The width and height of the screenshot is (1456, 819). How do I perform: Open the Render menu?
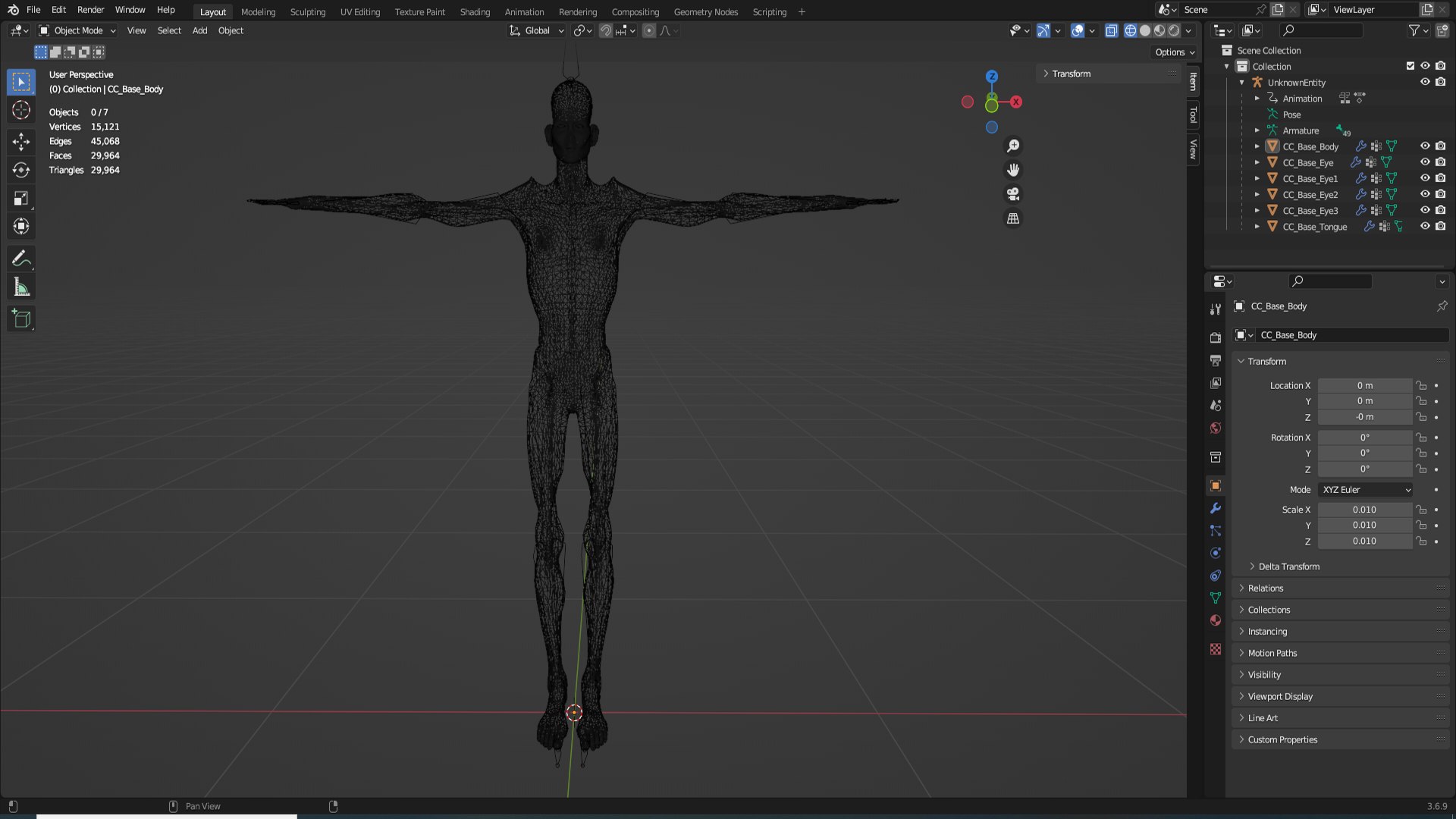90,10
